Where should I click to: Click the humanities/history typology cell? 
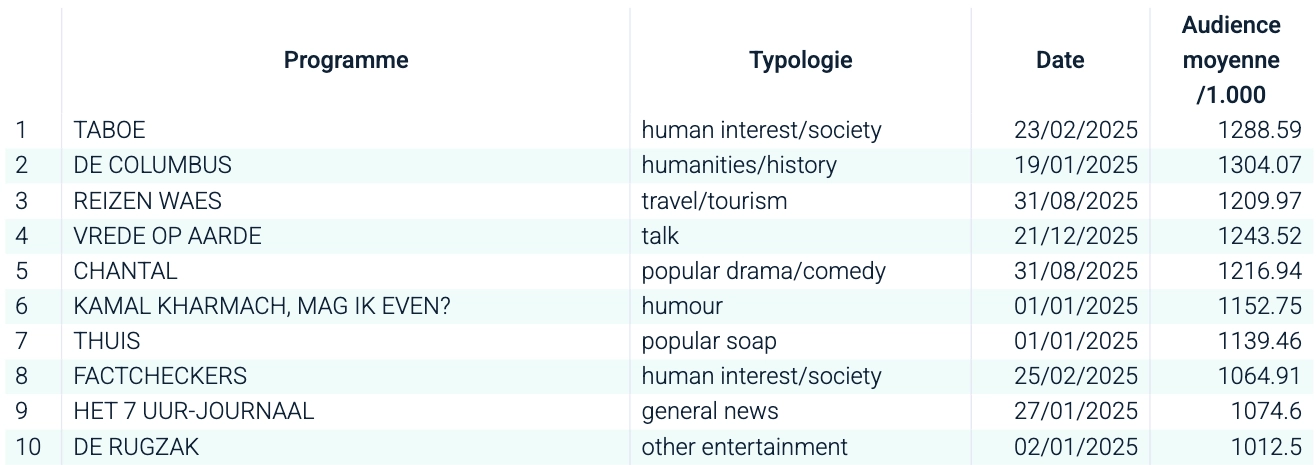(738, 165)
